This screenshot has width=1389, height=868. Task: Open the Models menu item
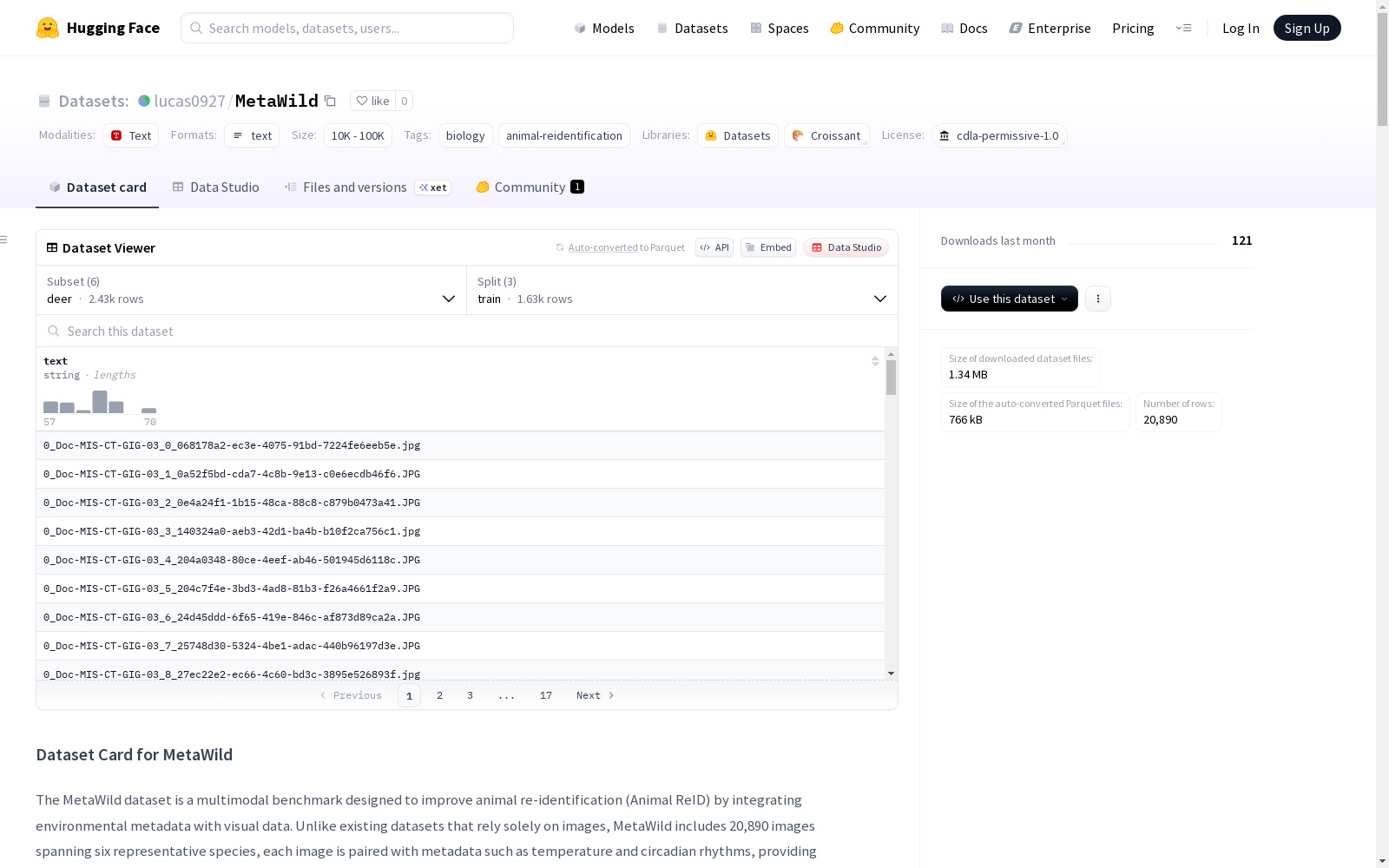pos(604,28)
